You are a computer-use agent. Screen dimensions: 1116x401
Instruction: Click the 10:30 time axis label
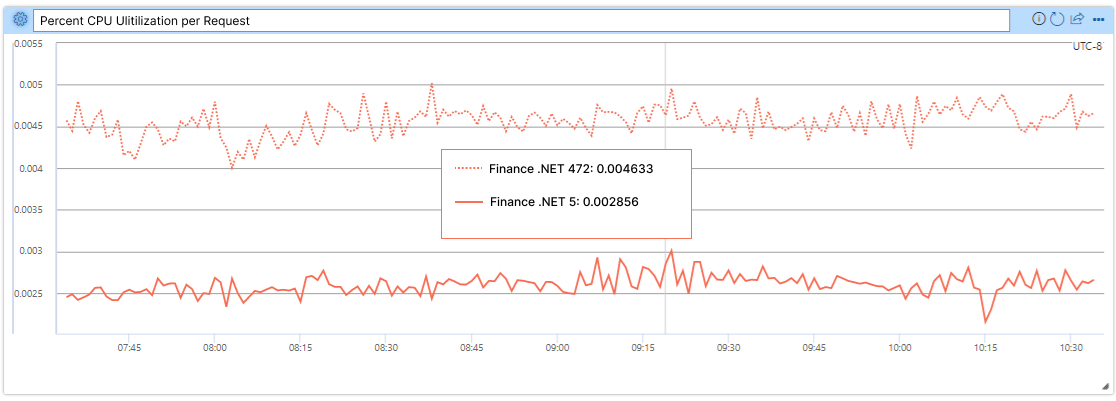(1070, 348)
